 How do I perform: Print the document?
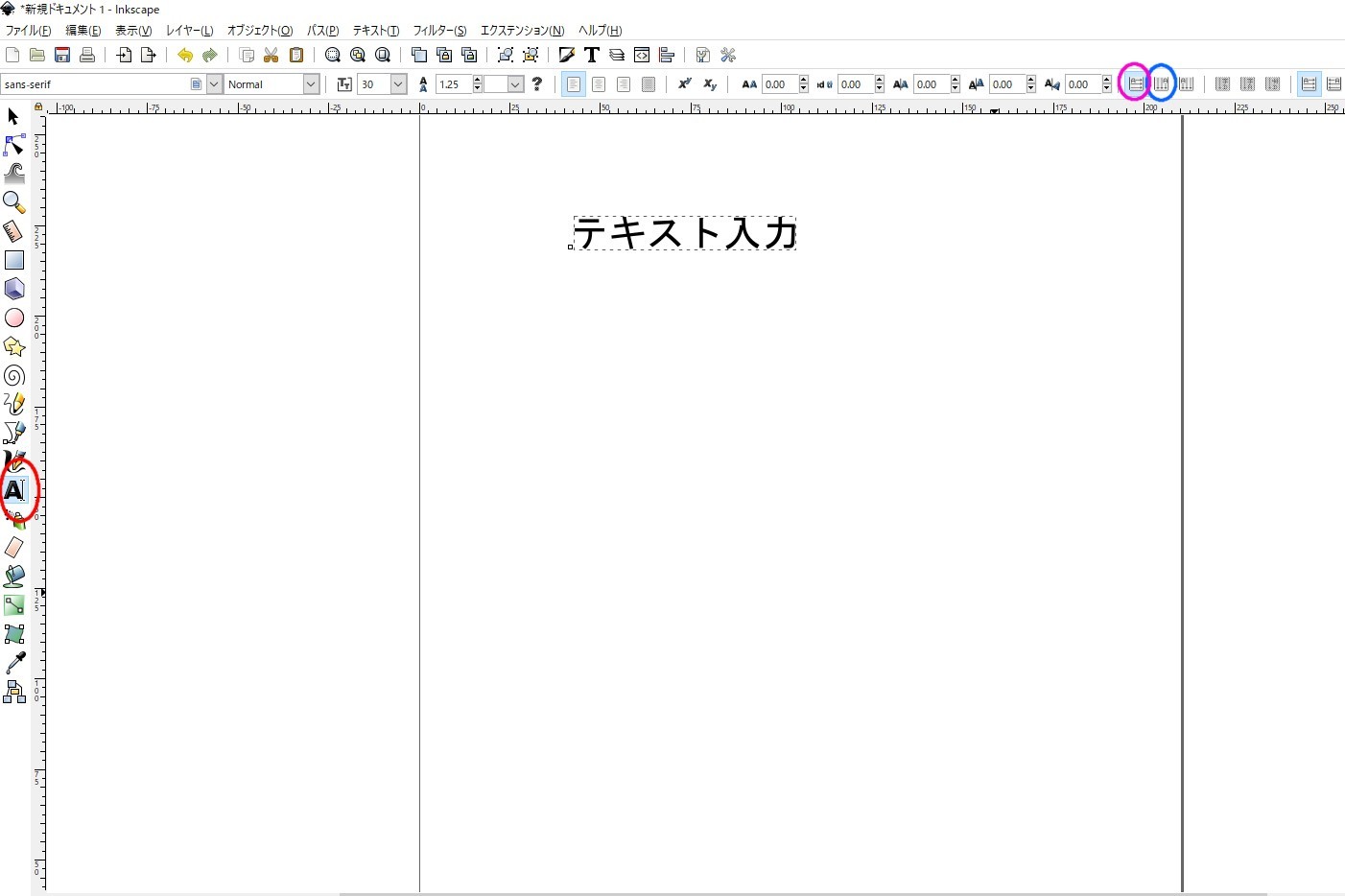(x=87, y=56)
